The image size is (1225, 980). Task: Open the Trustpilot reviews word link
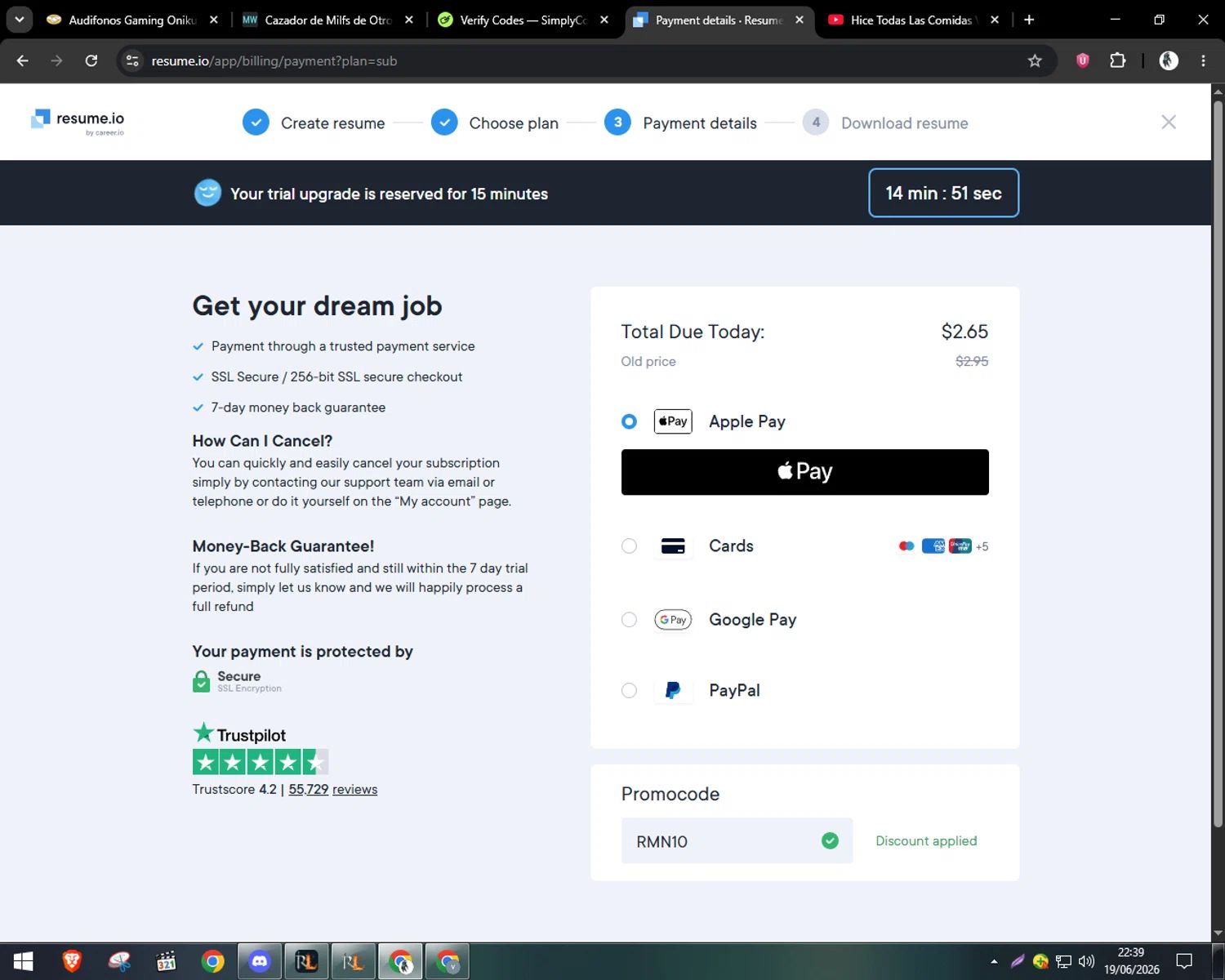(354, 789)
